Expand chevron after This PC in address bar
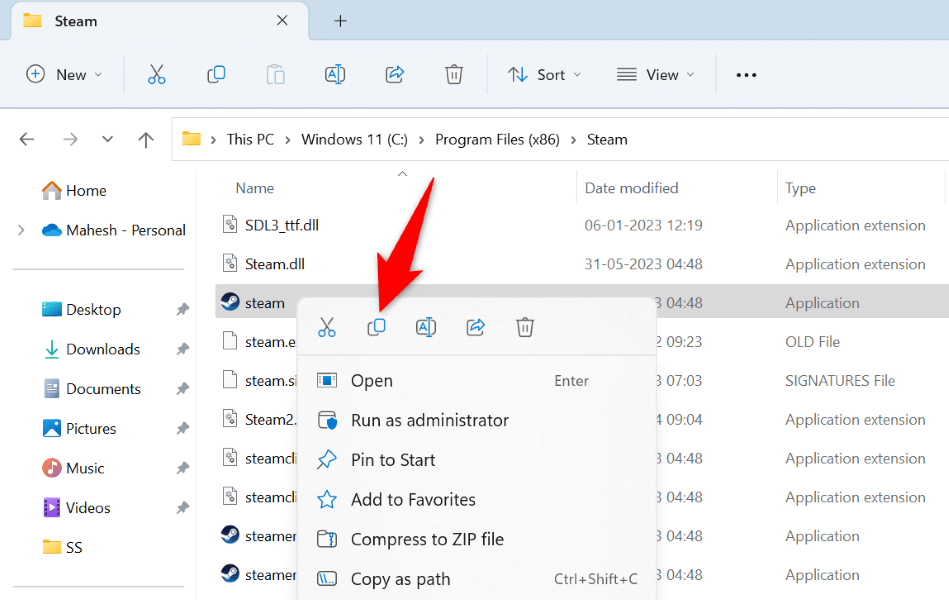The width and height of the screenshot is (949, 600). click(287, 140)
